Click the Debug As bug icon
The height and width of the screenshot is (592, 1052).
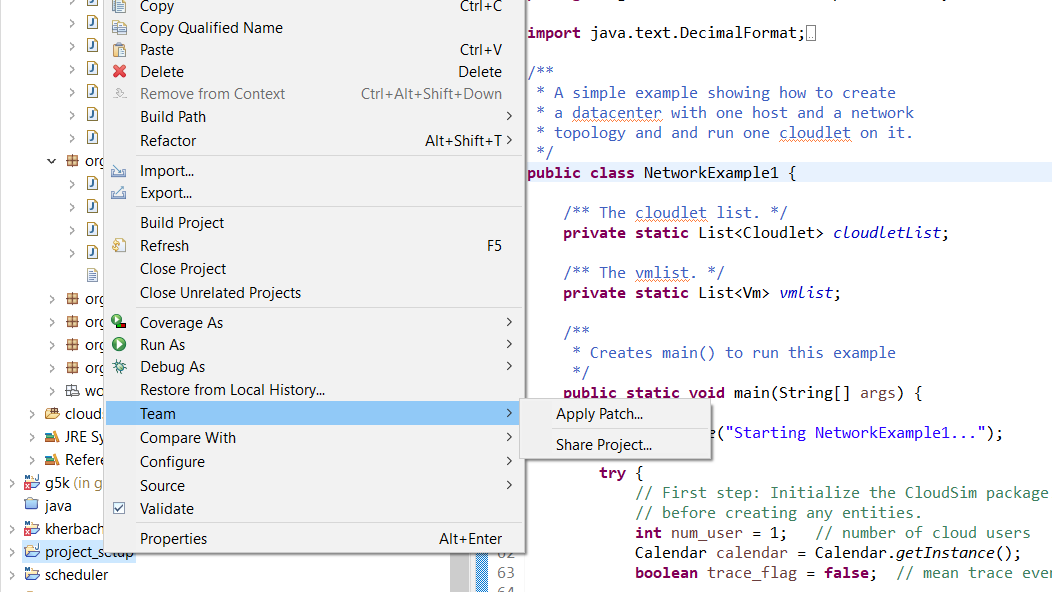pos(119,366)
